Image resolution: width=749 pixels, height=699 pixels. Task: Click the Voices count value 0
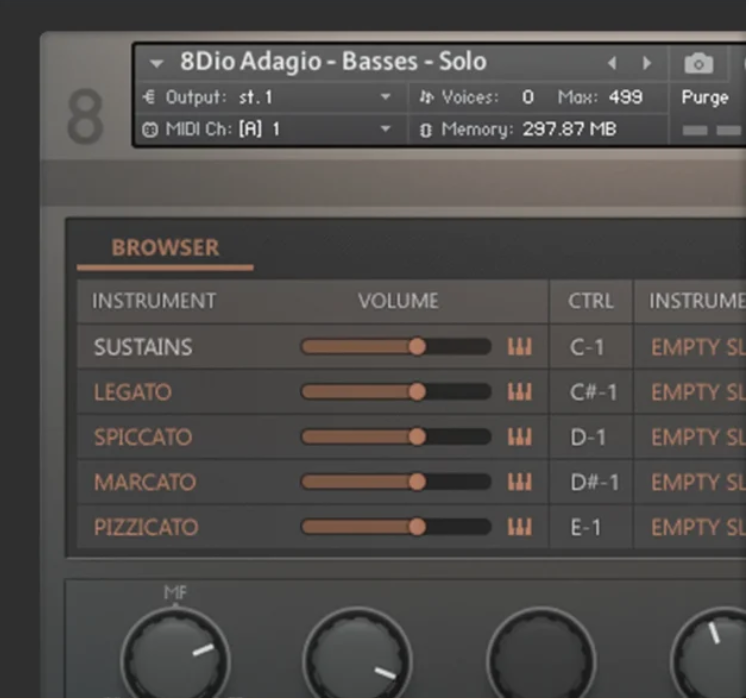pyautogui.click(x=527, y=97)
